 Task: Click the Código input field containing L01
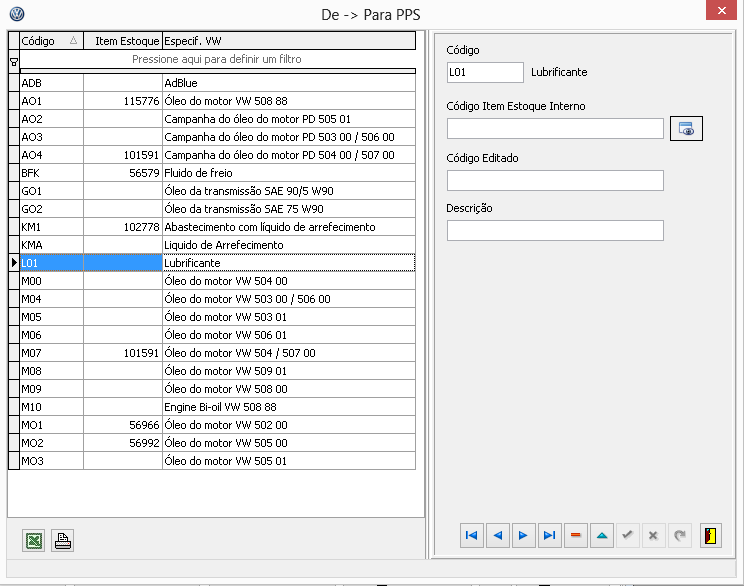[x=485, y=72]
